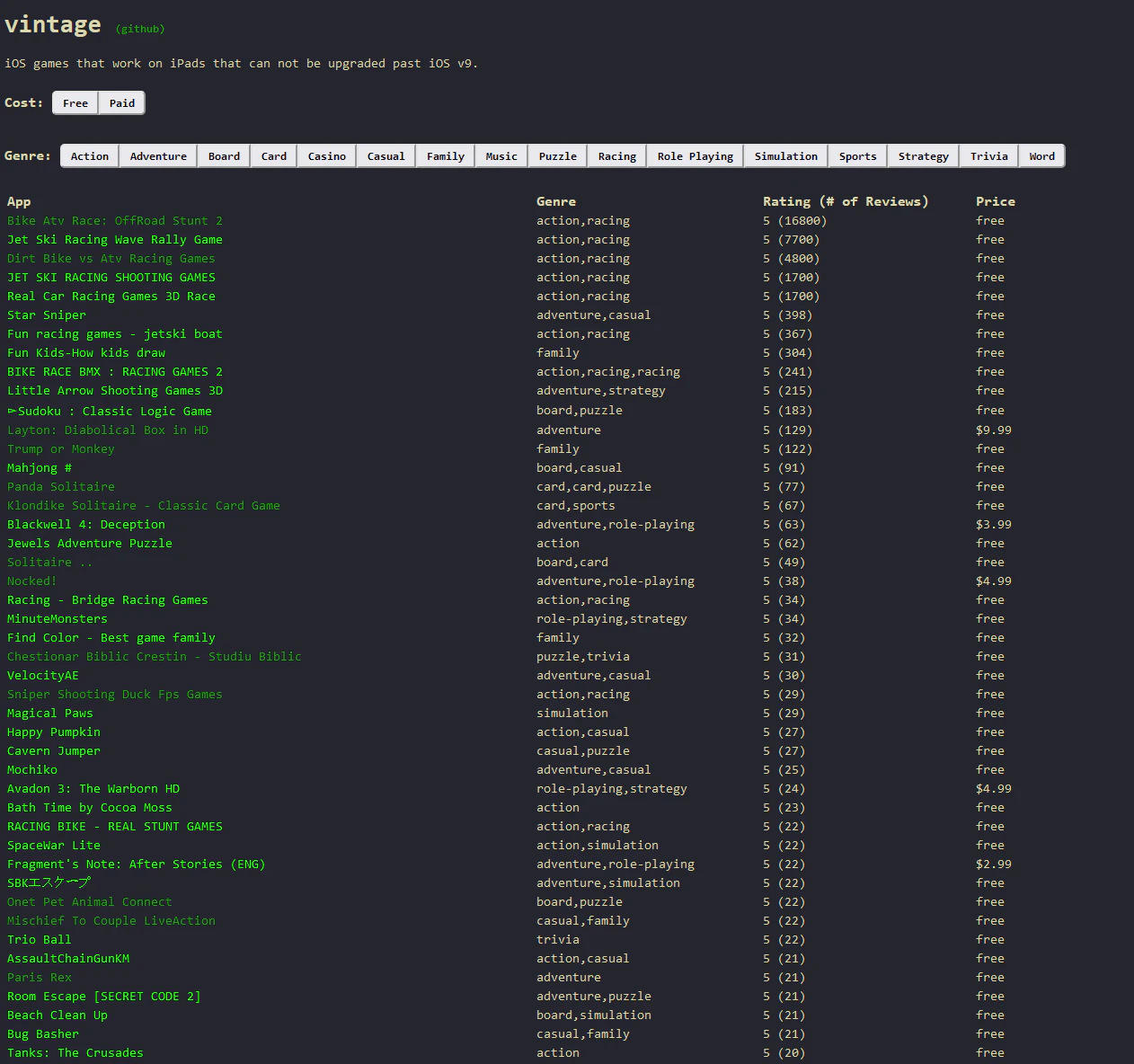The width and height of the screenshot is (1134, 1064).
Task: Open the Nocked! app link
Action: [32, 581]
